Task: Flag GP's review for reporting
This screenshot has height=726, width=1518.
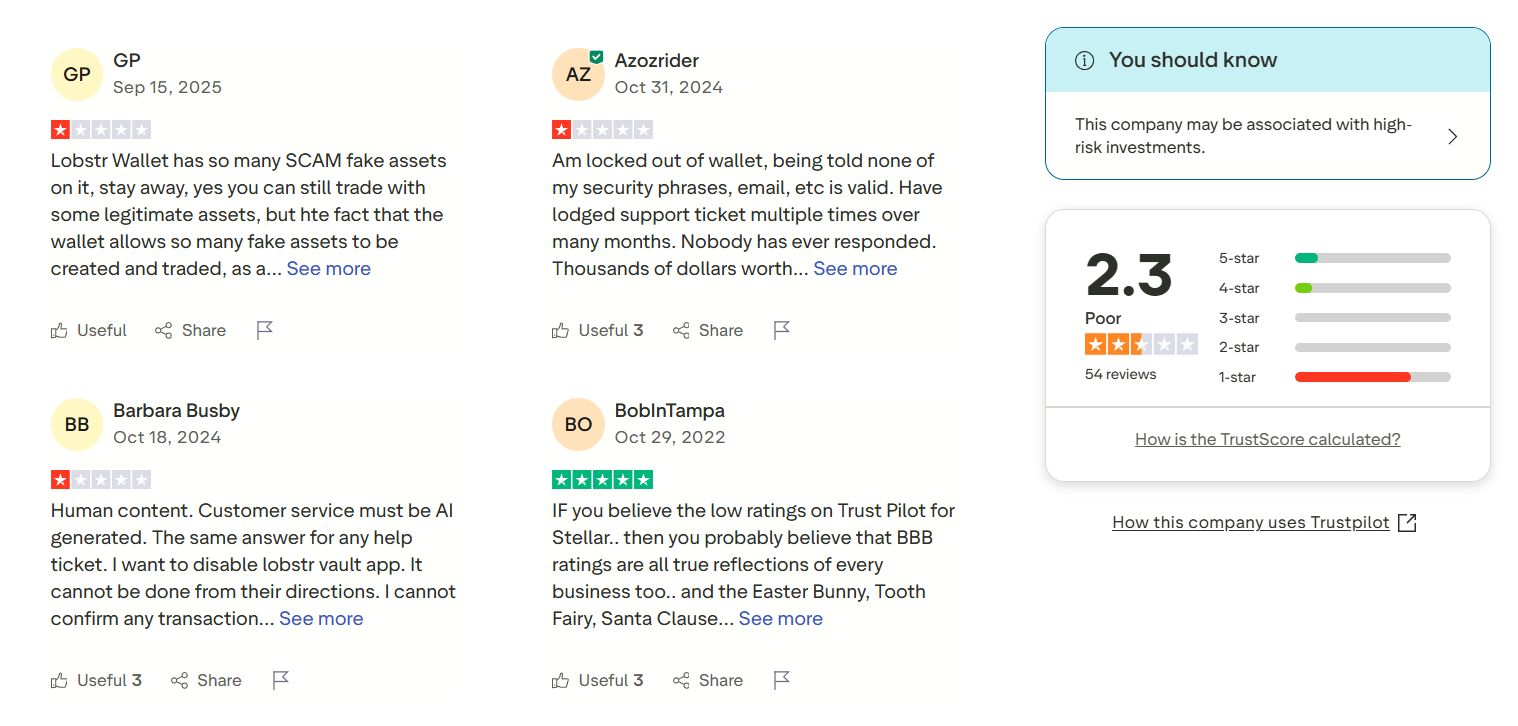Action: 265,330
